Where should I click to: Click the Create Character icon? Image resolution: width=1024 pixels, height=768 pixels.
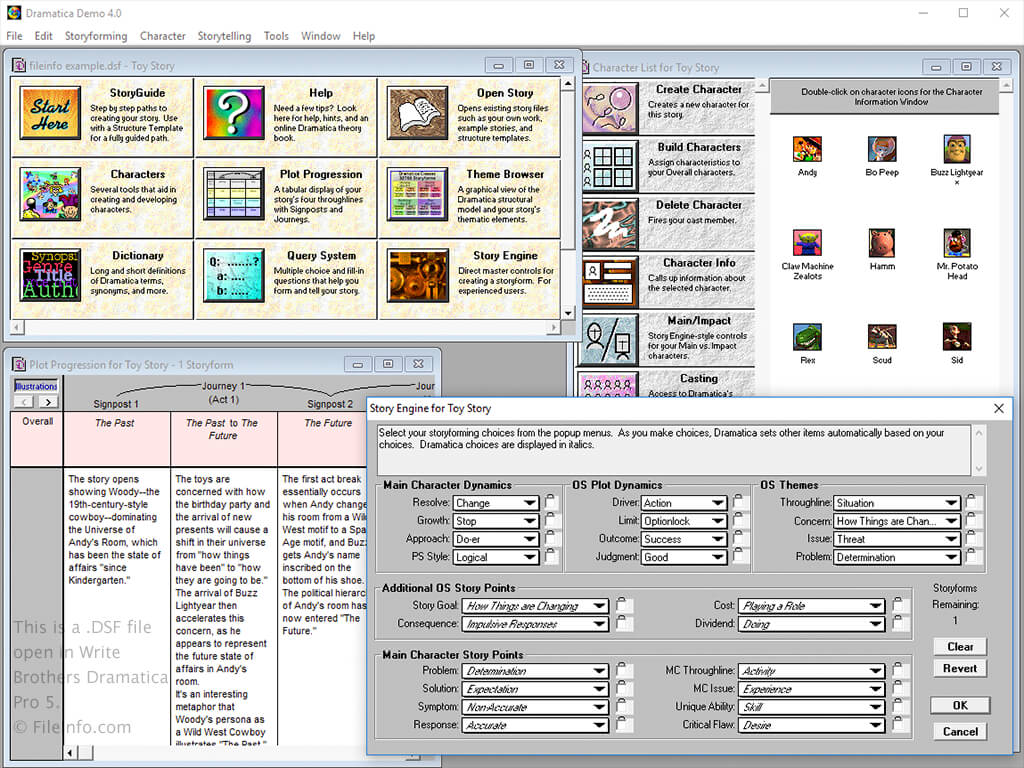pos(610,108)
